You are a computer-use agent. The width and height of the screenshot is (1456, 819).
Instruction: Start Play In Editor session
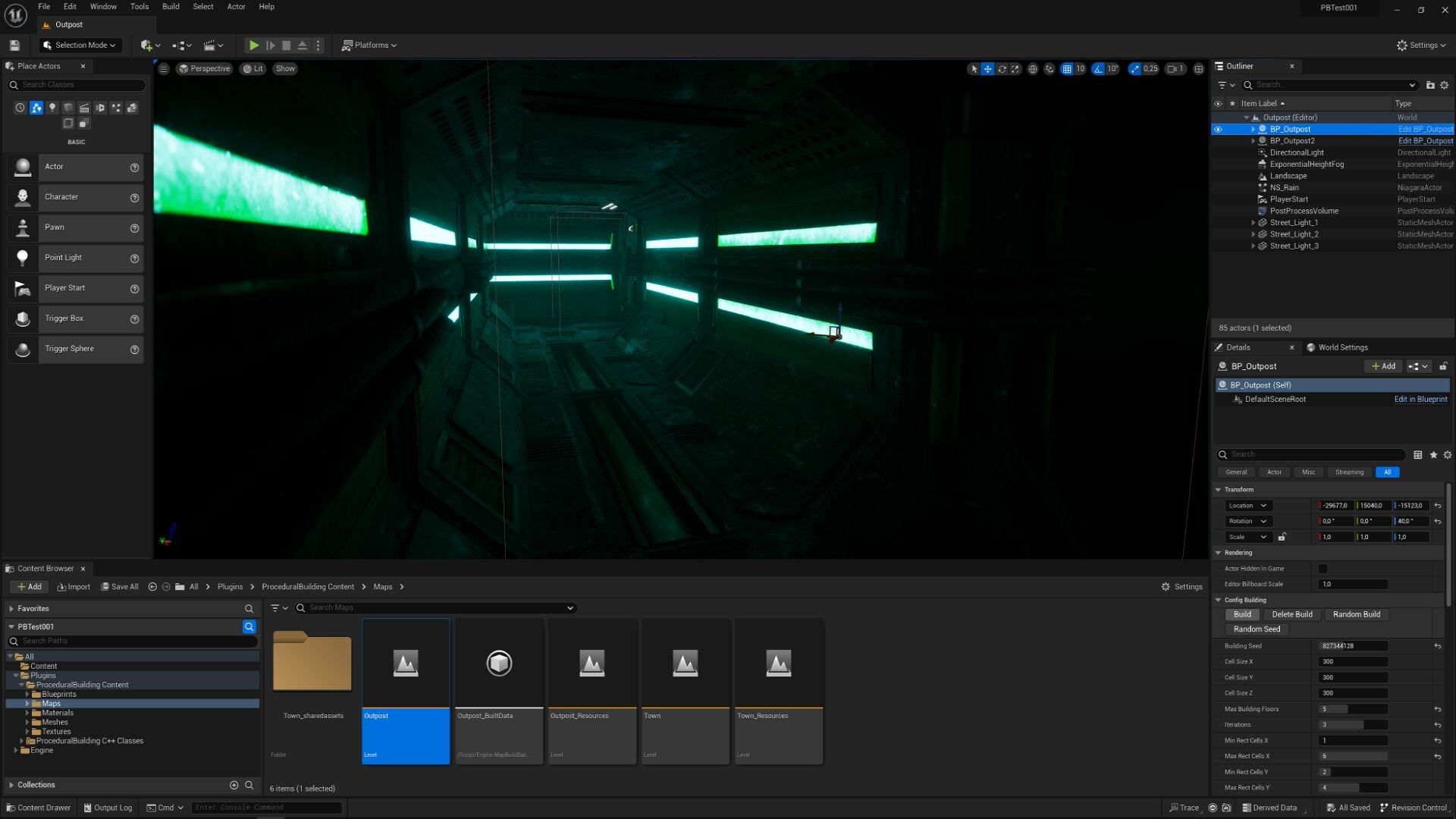(x=254, y=45)
